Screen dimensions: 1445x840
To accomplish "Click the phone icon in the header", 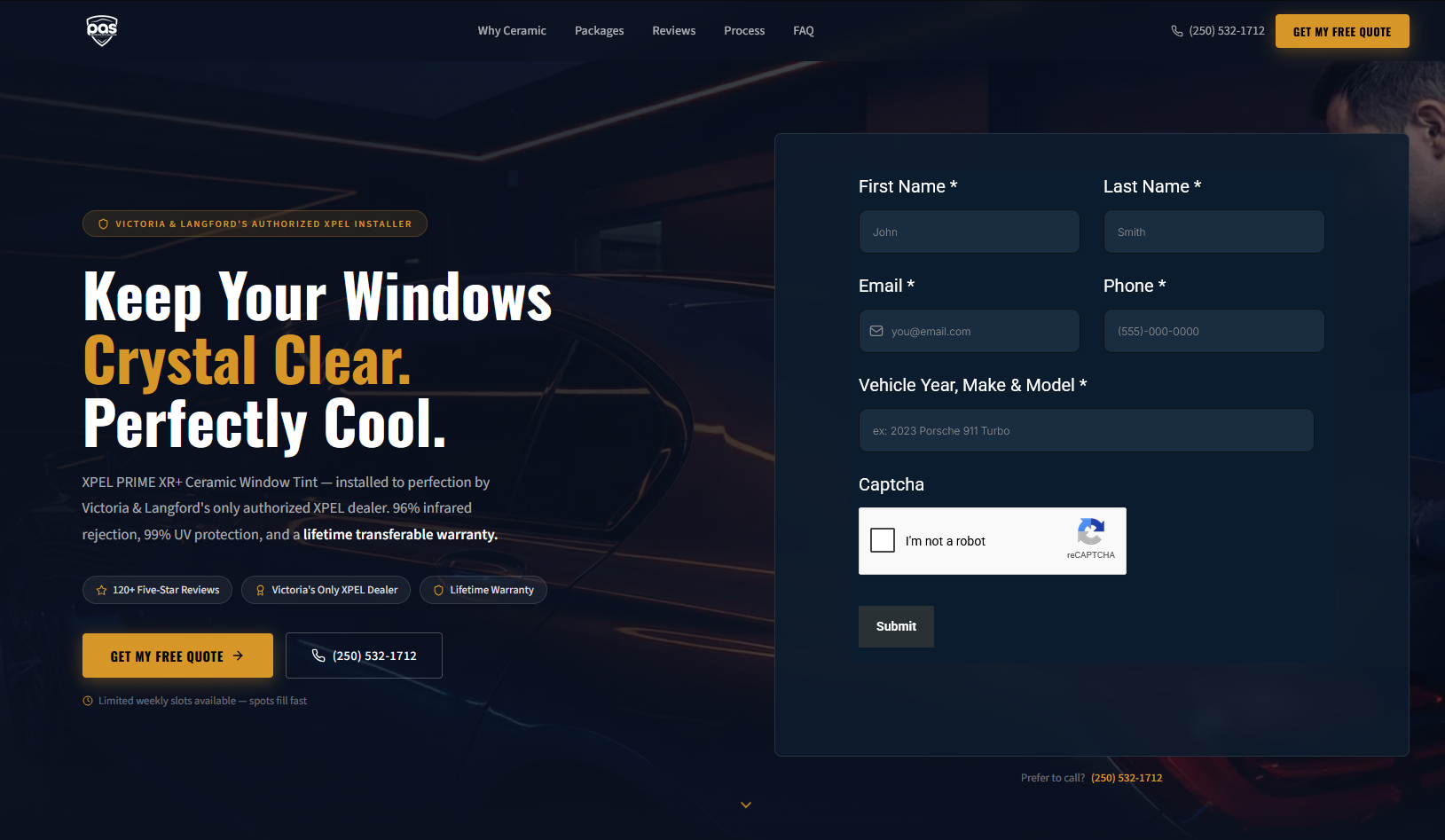I will [1175, 30].
